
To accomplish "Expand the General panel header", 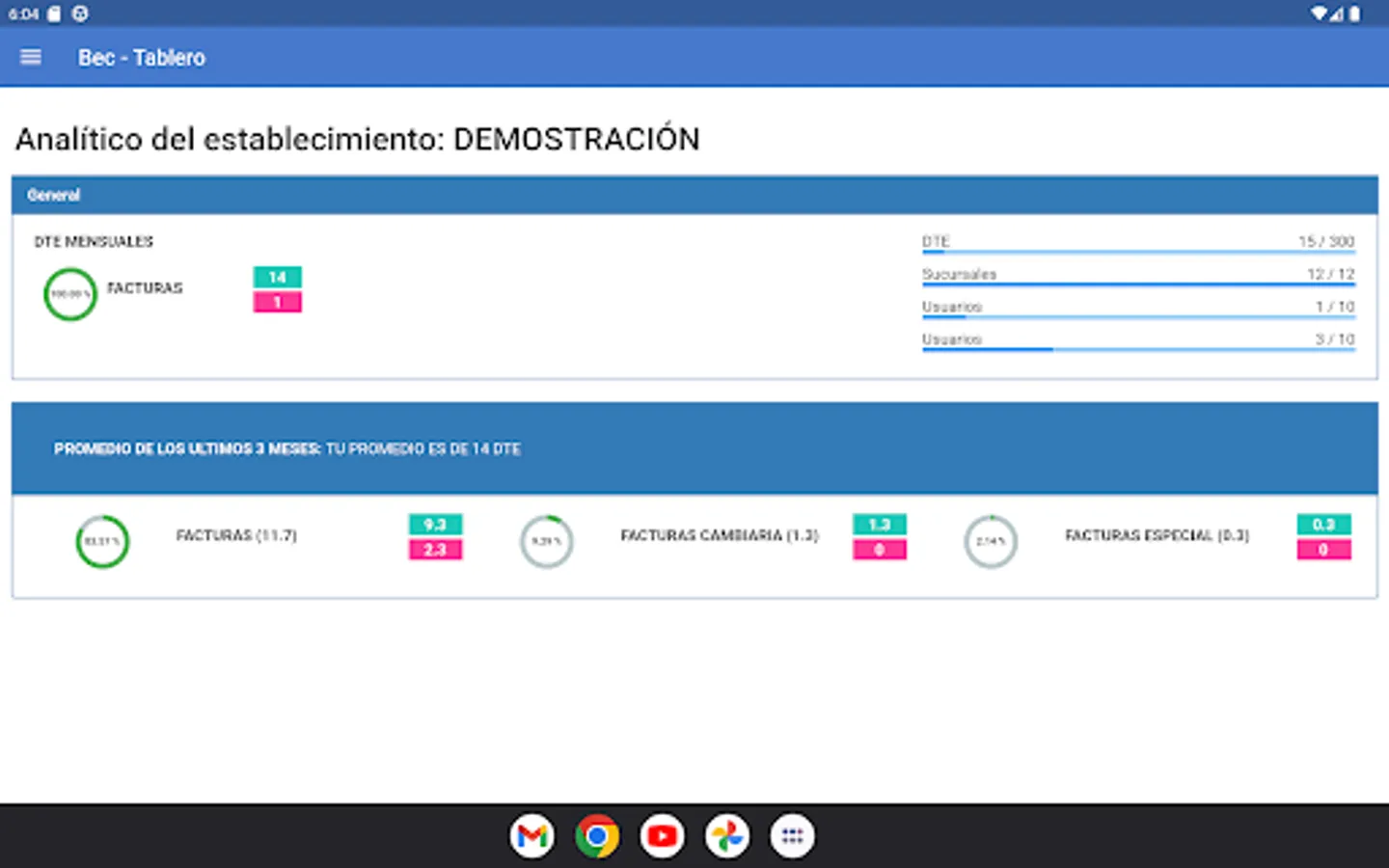I will click(54, 195).
